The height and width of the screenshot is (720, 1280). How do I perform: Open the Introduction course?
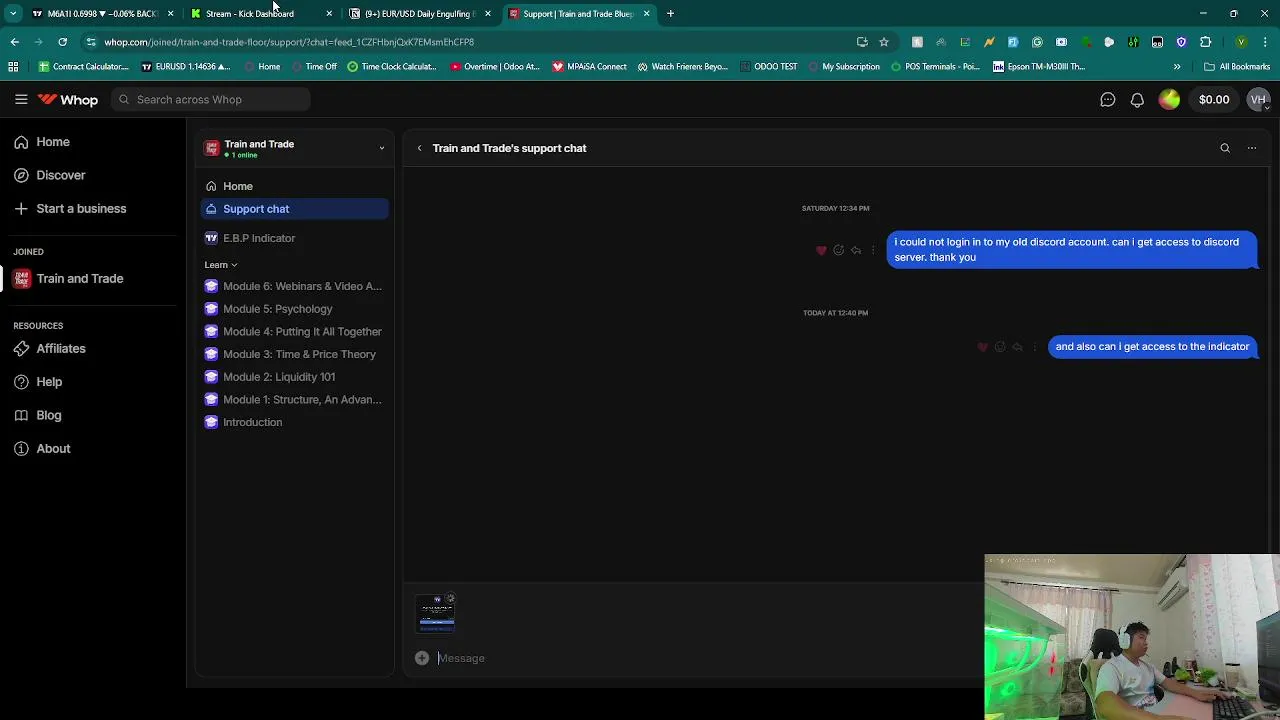pos(294,422)
